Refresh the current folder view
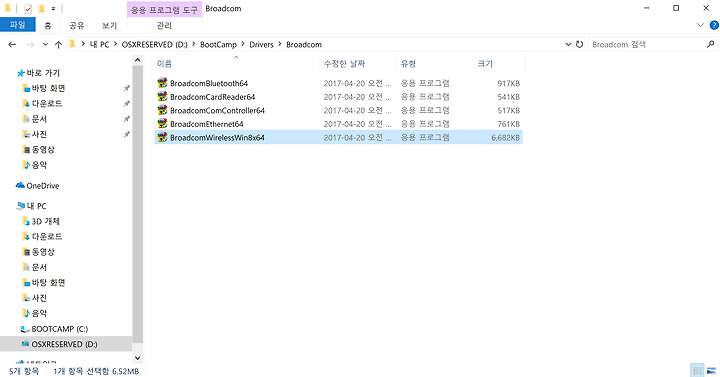Image resolution: width=720 pixels, height=377 pixels. click(579, 45)
